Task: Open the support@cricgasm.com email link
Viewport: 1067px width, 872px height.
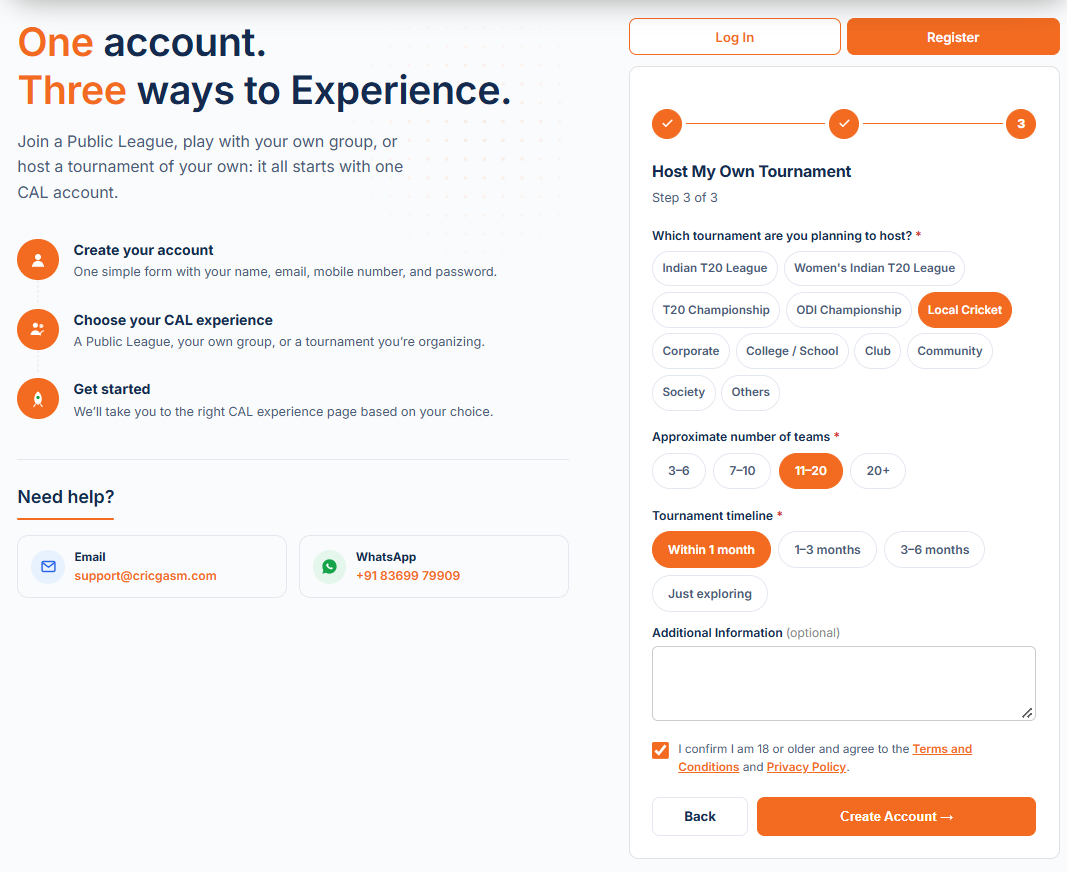Action: (x=145, y=576)
